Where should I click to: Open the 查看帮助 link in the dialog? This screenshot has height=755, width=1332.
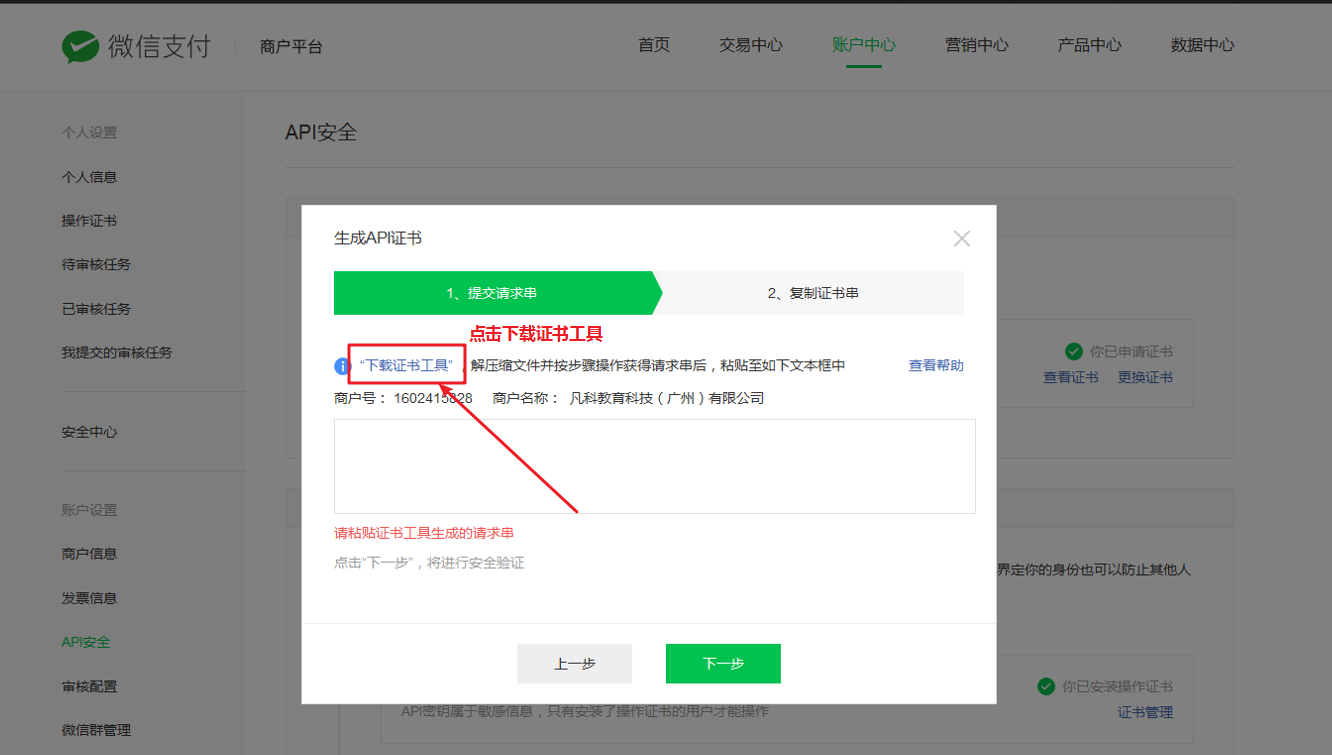[936, 365]
